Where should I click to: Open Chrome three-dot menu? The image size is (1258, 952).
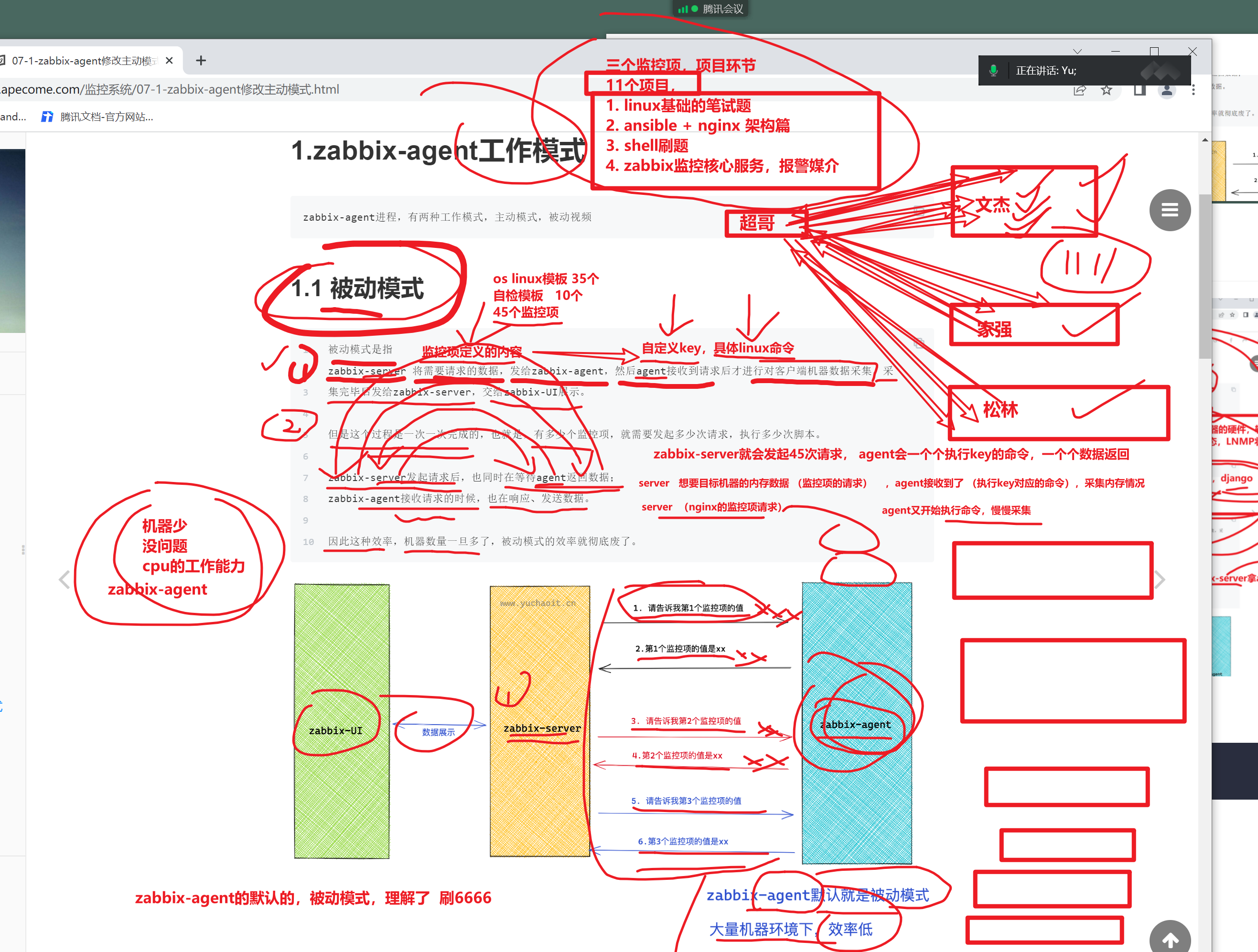1193,90
